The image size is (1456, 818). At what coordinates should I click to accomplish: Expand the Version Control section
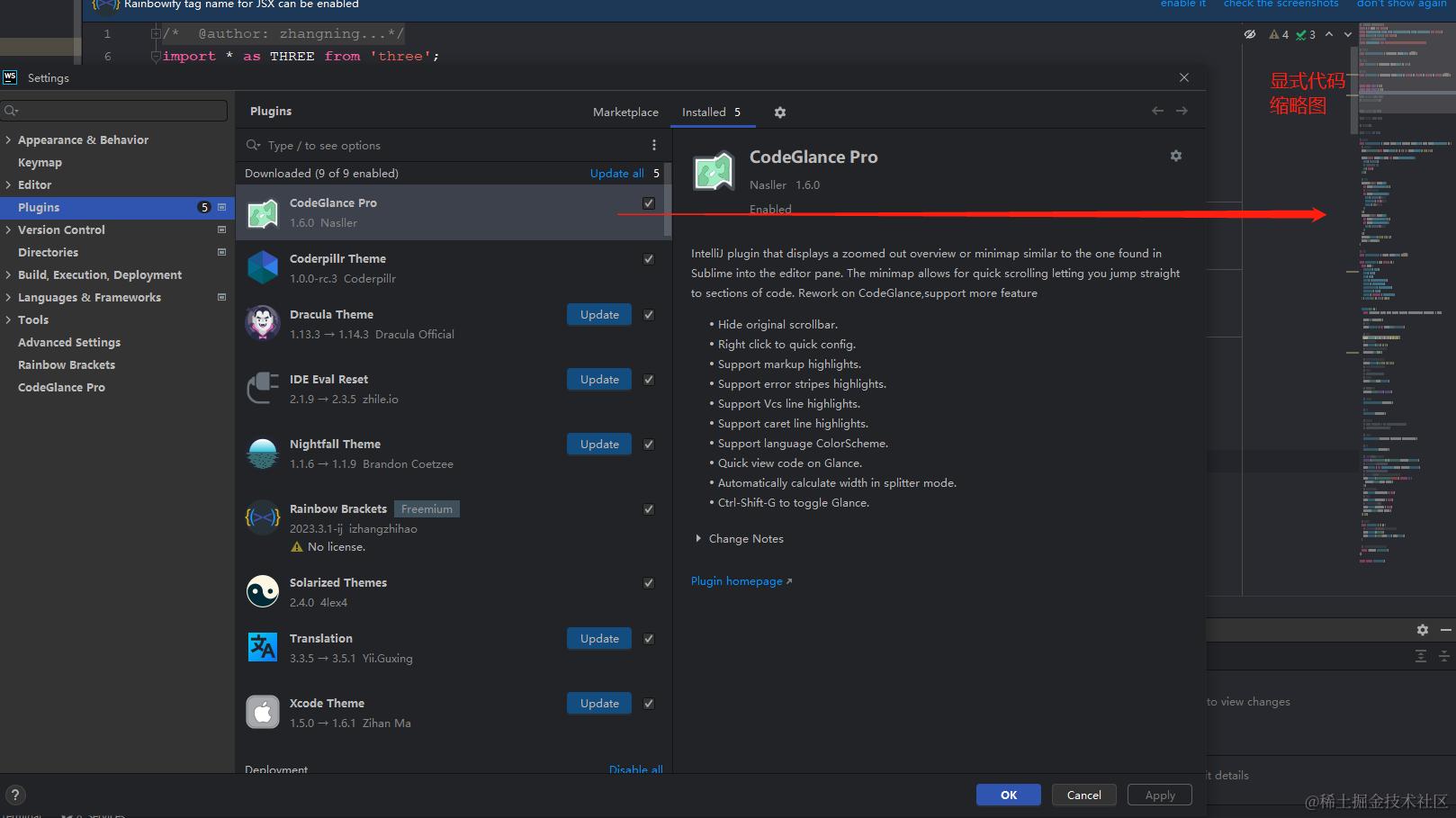(8, 229)
